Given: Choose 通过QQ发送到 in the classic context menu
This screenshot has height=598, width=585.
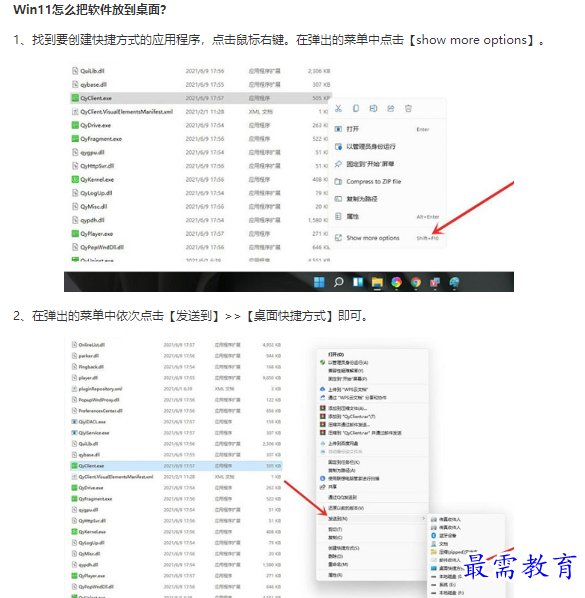Looking at the screenshot, I should (372, 497).
